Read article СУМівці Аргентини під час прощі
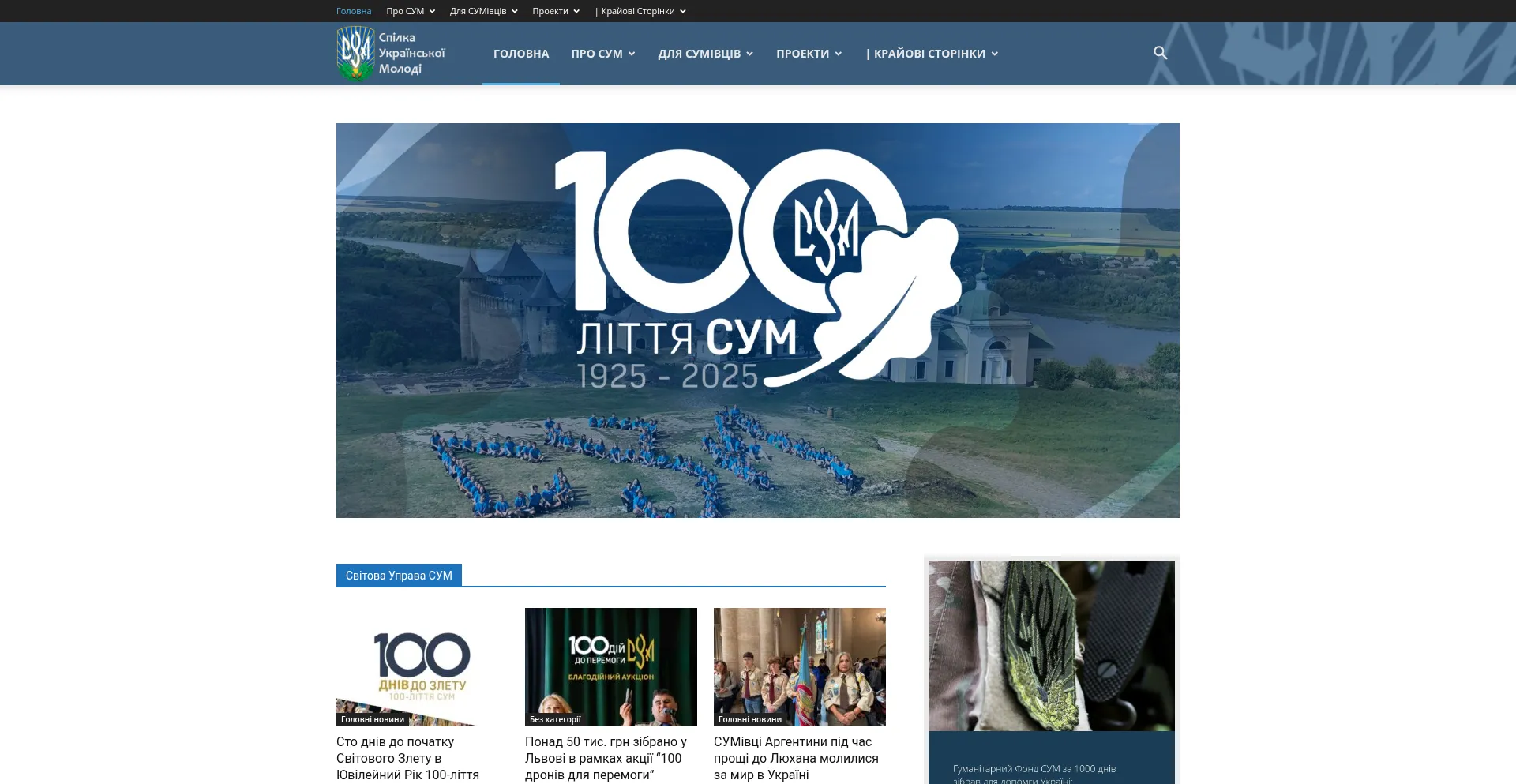The height and width of the screenshot is (784, 1516). coord(796,758)
